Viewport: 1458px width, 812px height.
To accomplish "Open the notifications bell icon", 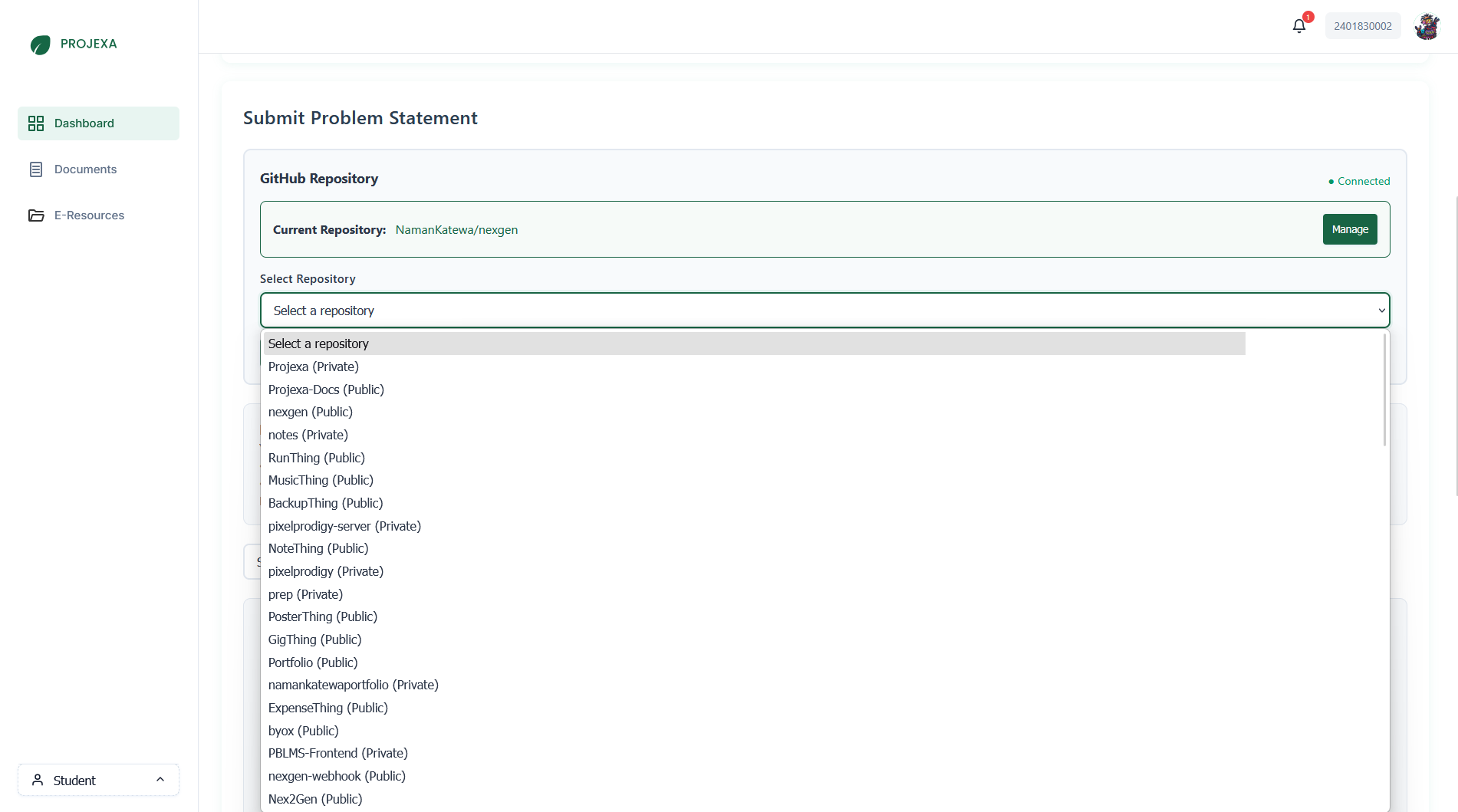I will click(1299, 25).
